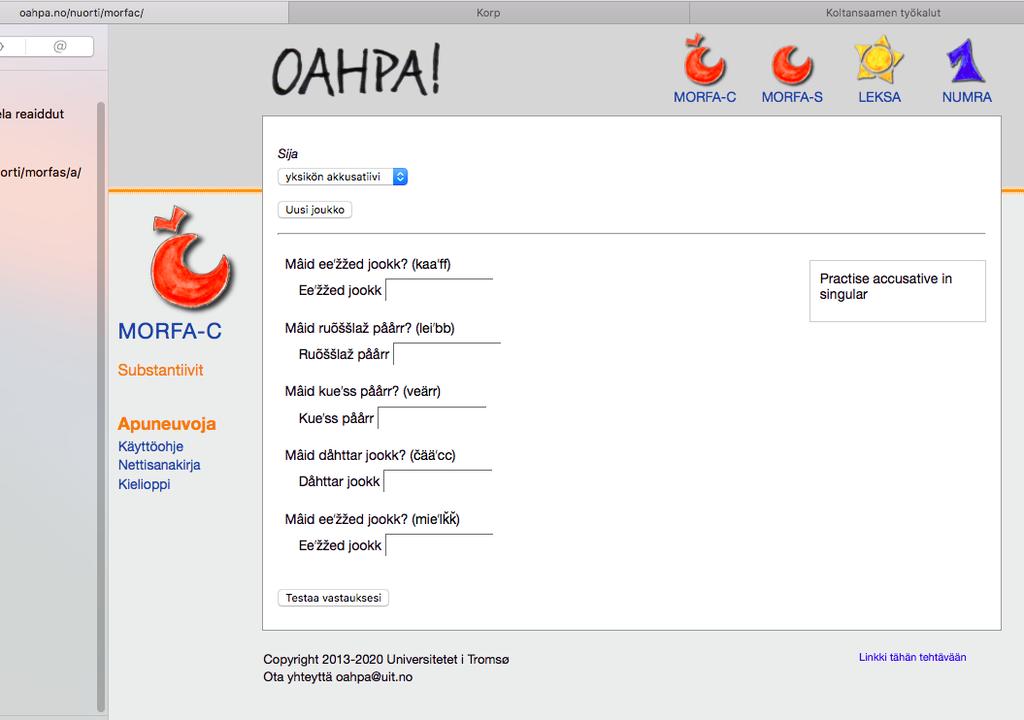Click the 'Copyright 2013-2020 Universitetet i Tromsø' text
Image resolution: width=1024 pixels, height=720 pixels.
click(386, 659)
